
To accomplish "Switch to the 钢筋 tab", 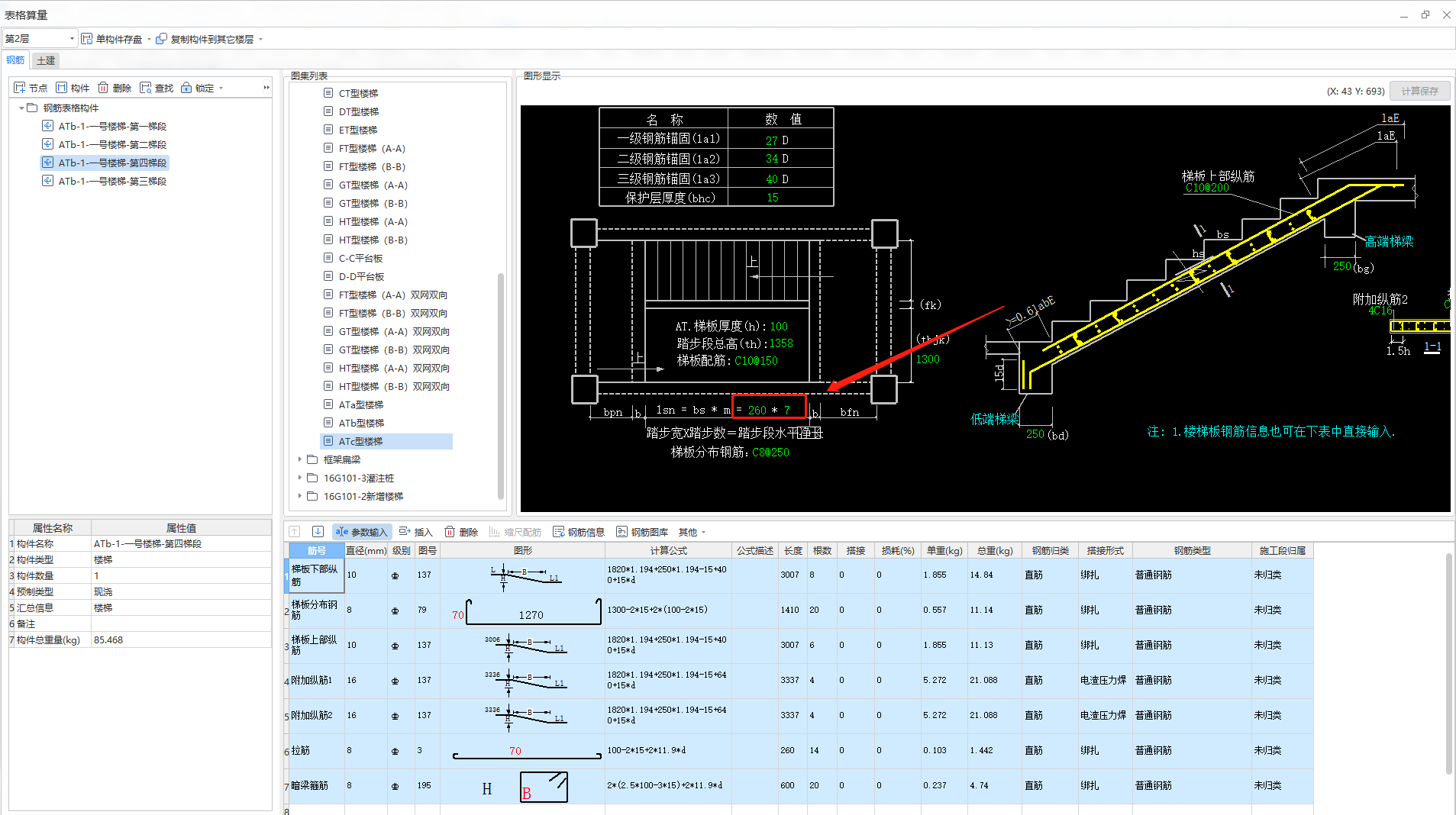I will click(15, 60).
